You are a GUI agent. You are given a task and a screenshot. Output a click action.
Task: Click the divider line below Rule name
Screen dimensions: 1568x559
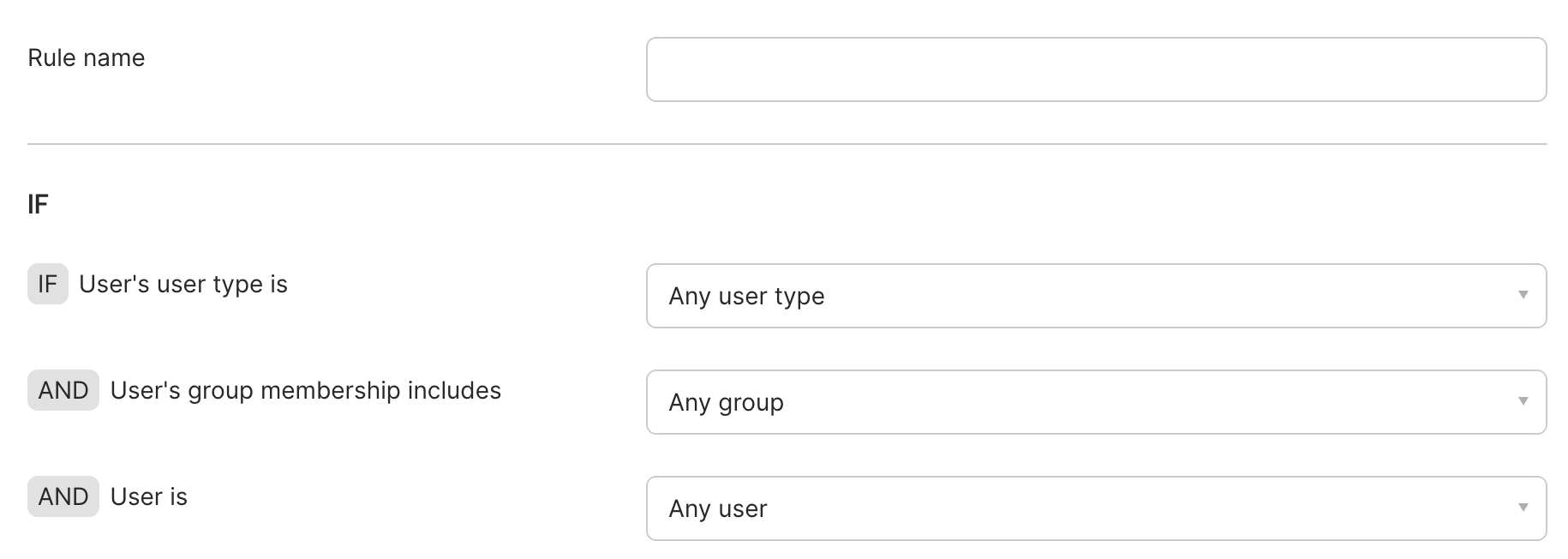(x=787, y=144)
